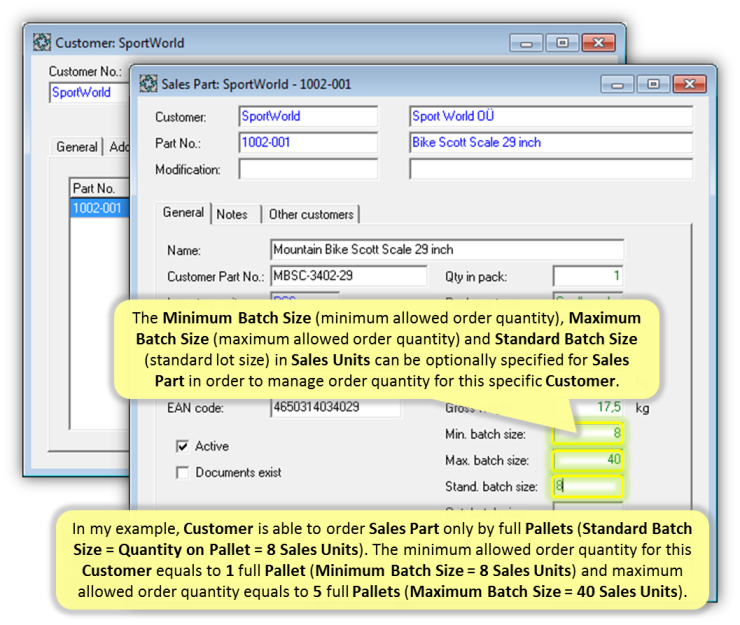Uncheck the Active checkbox
The image size is (740, 625).
[182, 446]
